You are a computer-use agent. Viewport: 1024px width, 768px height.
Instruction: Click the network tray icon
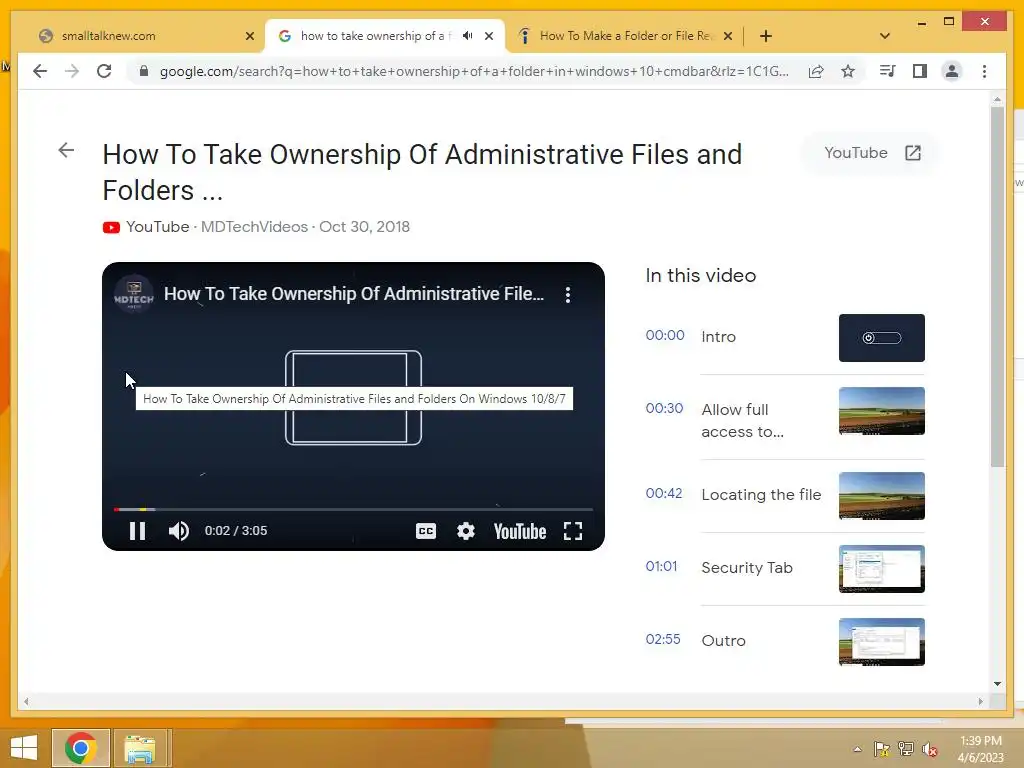(906, 749)
